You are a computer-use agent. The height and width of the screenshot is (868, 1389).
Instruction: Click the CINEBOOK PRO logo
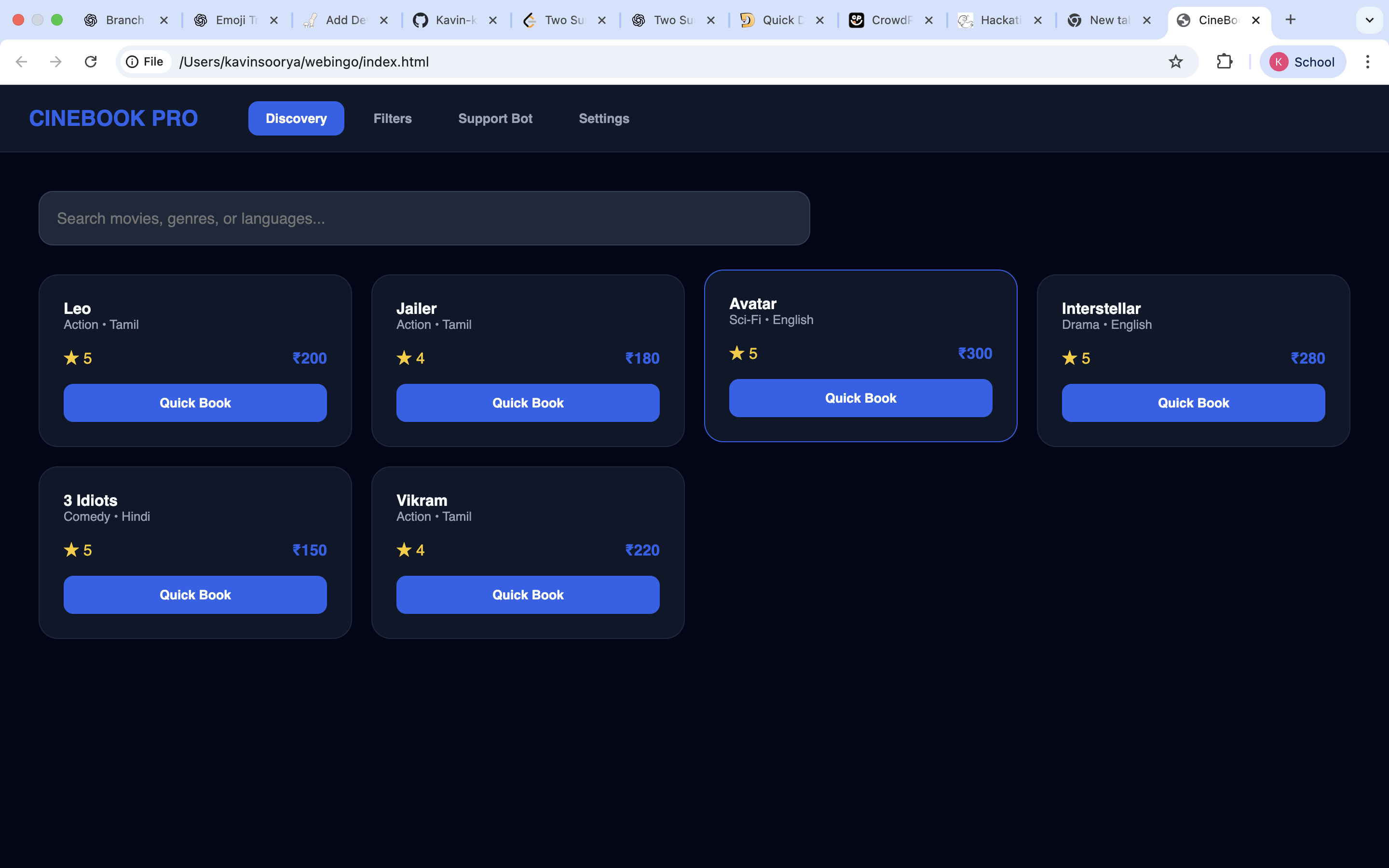pyautogui.click(x=114, y=118)
